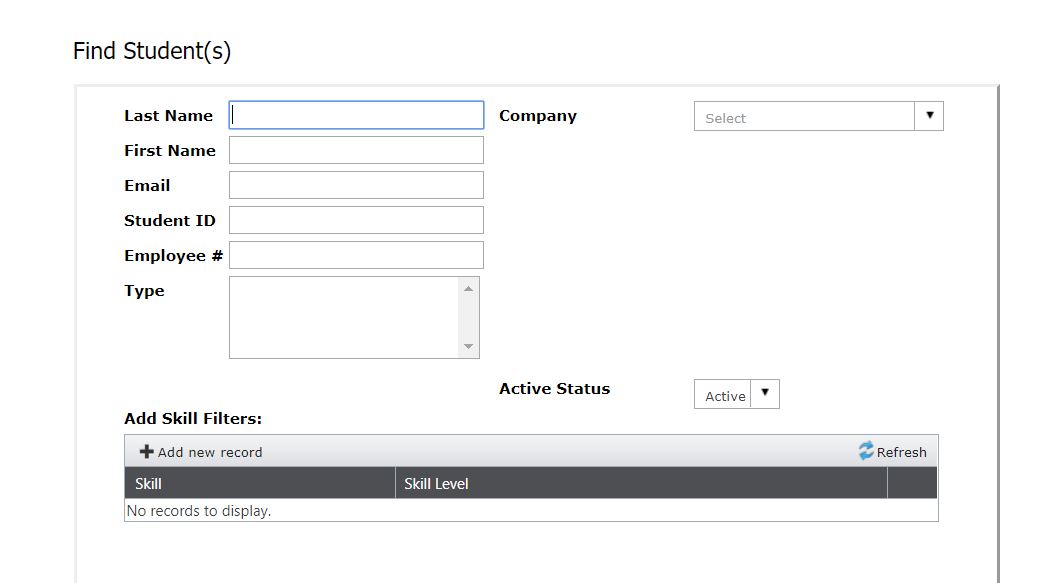This screenshot has height=583, width=1038.
Task: Click the Type list scroll down arrow
Action: pos(469,347)
